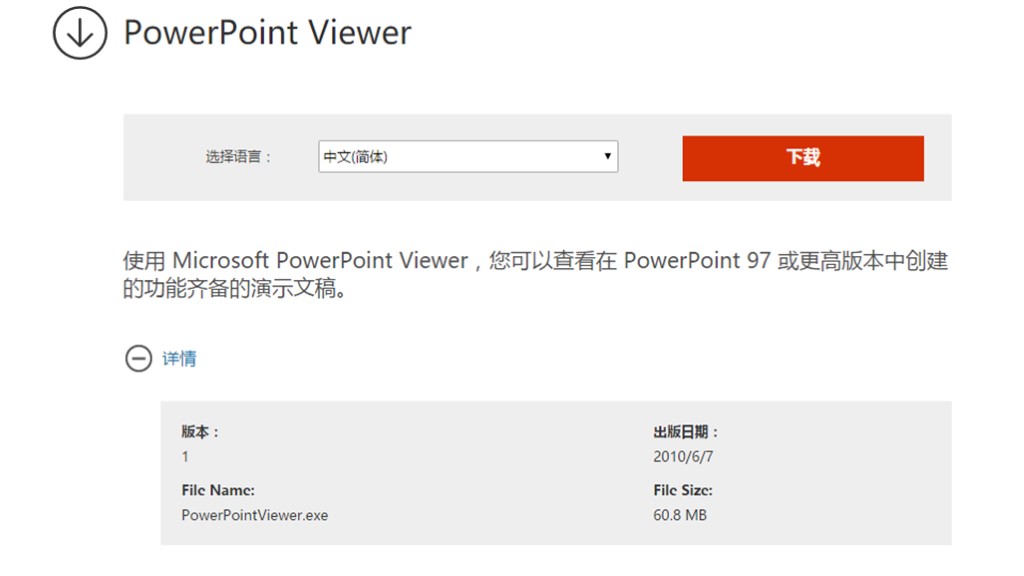Viewport: 1024px width, 576px height.
Task: Click the 详情 details link
Action: (x=180, y=359)
